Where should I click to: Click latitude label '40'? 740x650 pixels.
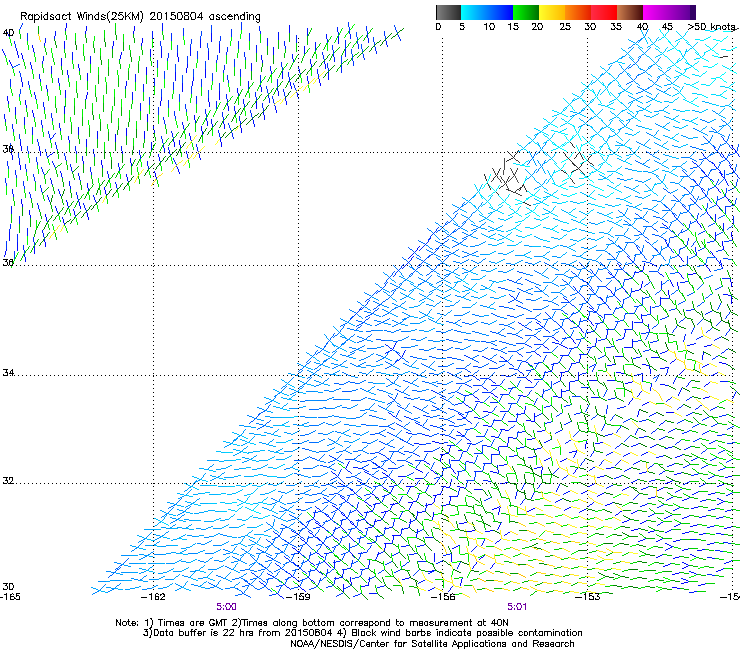click(8, 33)
